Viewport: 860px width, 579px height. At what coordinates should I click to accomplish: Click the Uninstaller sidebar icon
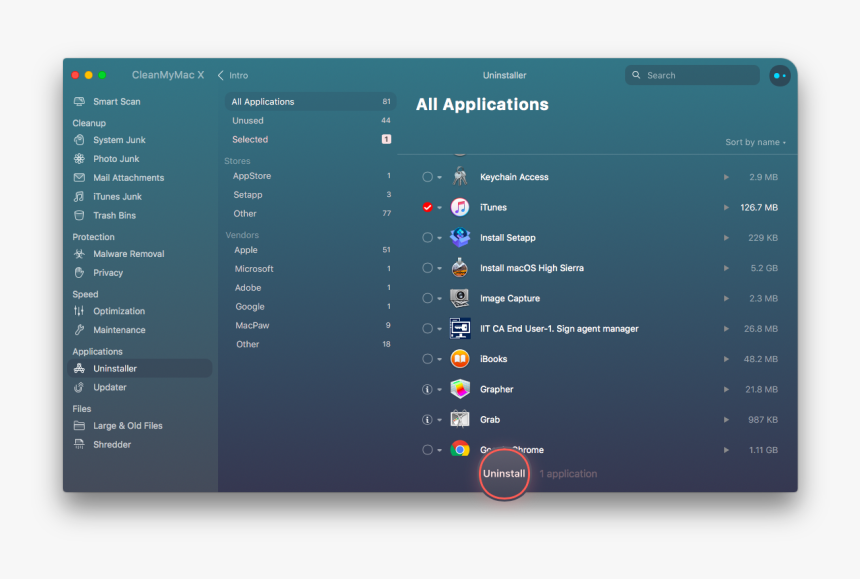80,368
